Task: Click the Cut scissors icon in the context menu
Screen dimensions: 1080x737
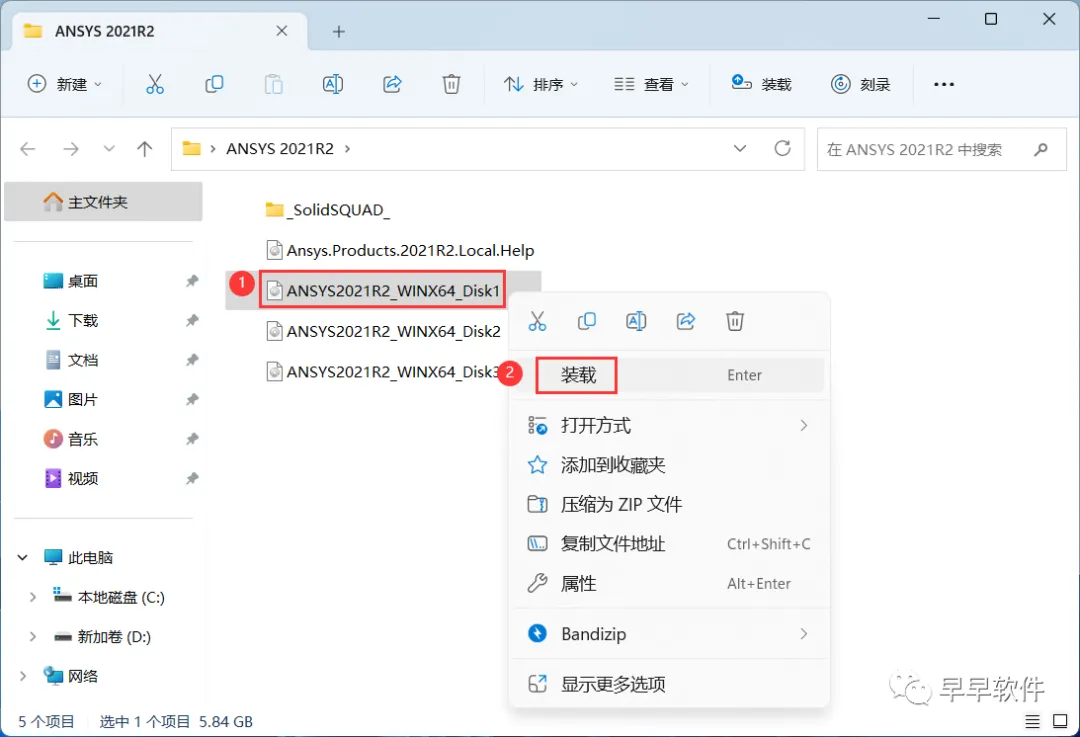Action: tap(537, 321)
